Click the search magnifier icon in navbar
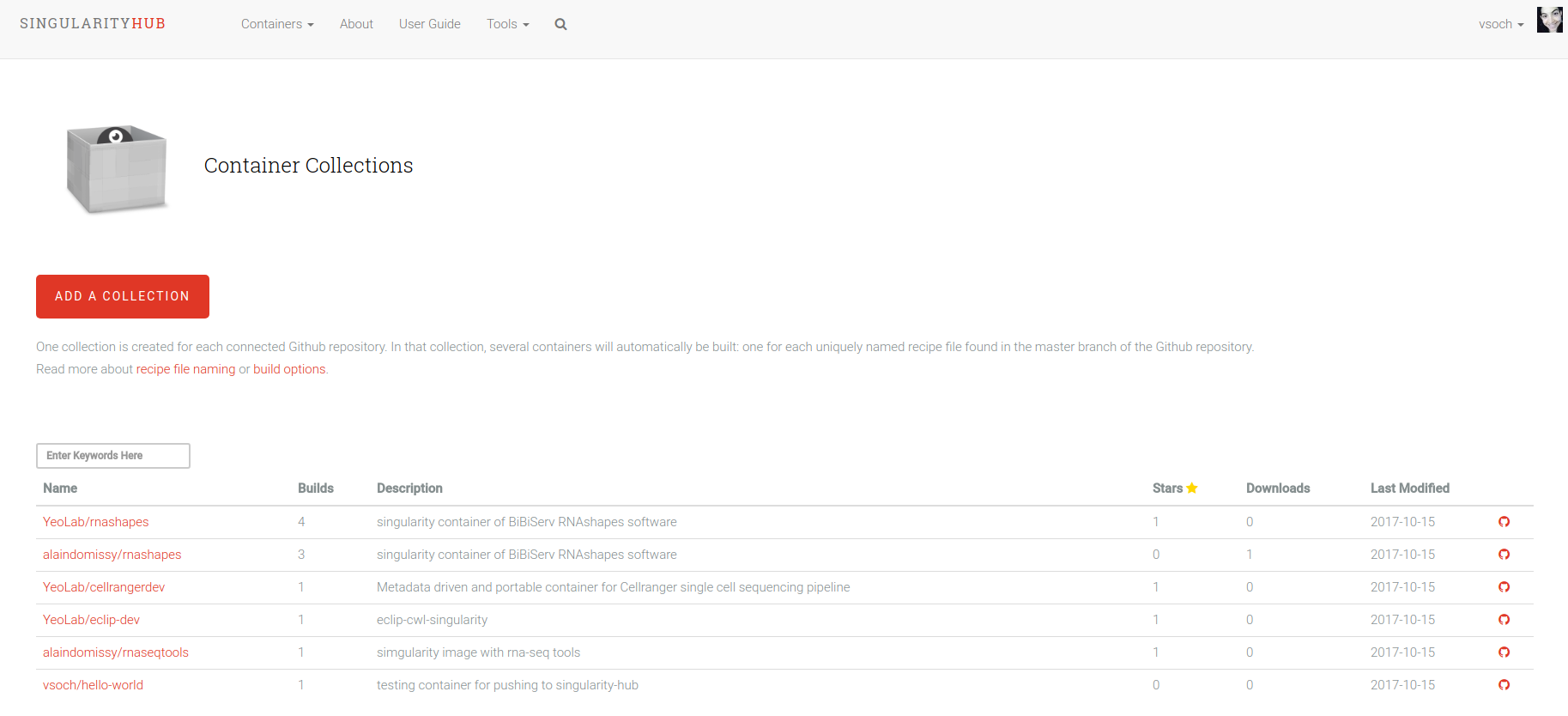 pos(560,24)
